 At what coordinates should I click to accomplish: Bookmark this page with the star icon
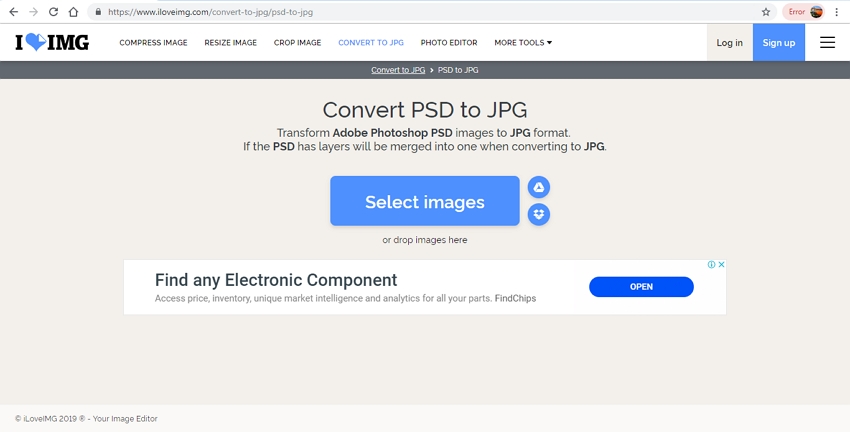coord(766,12)
